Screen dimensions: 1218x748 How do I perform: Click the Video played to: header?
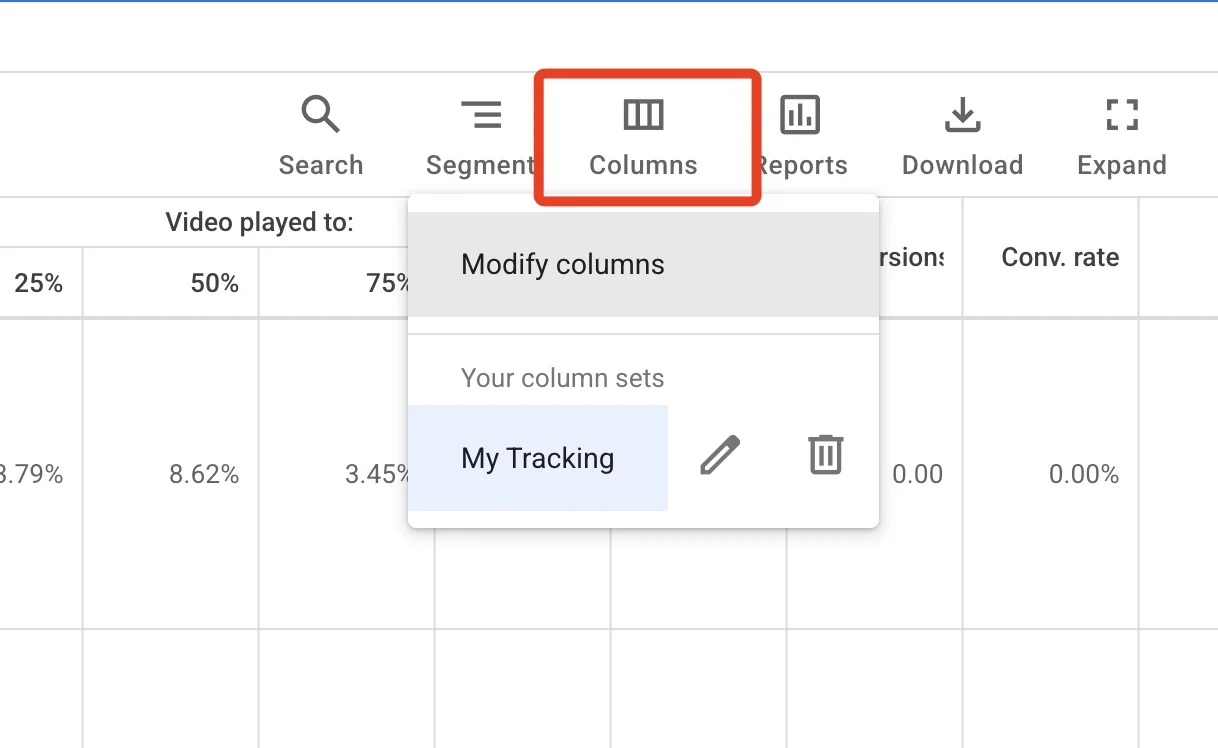click(x=260, y=222)
